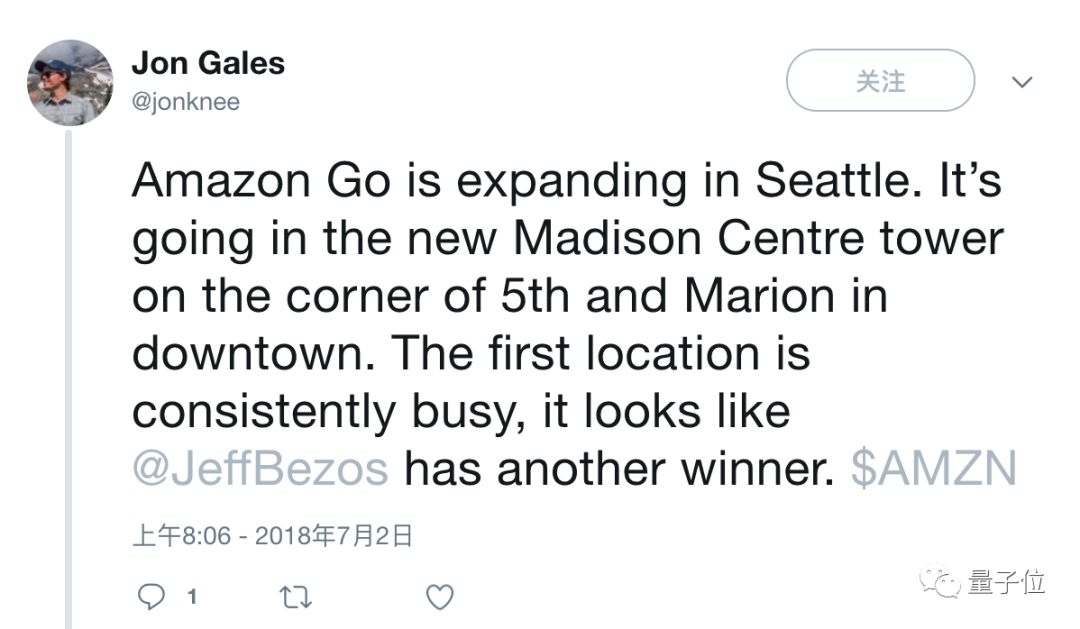Image resolution: width=1080 pixels, height=629 pixels.
Task: Like the tweet with the heart icon
Action: point(439,597)
